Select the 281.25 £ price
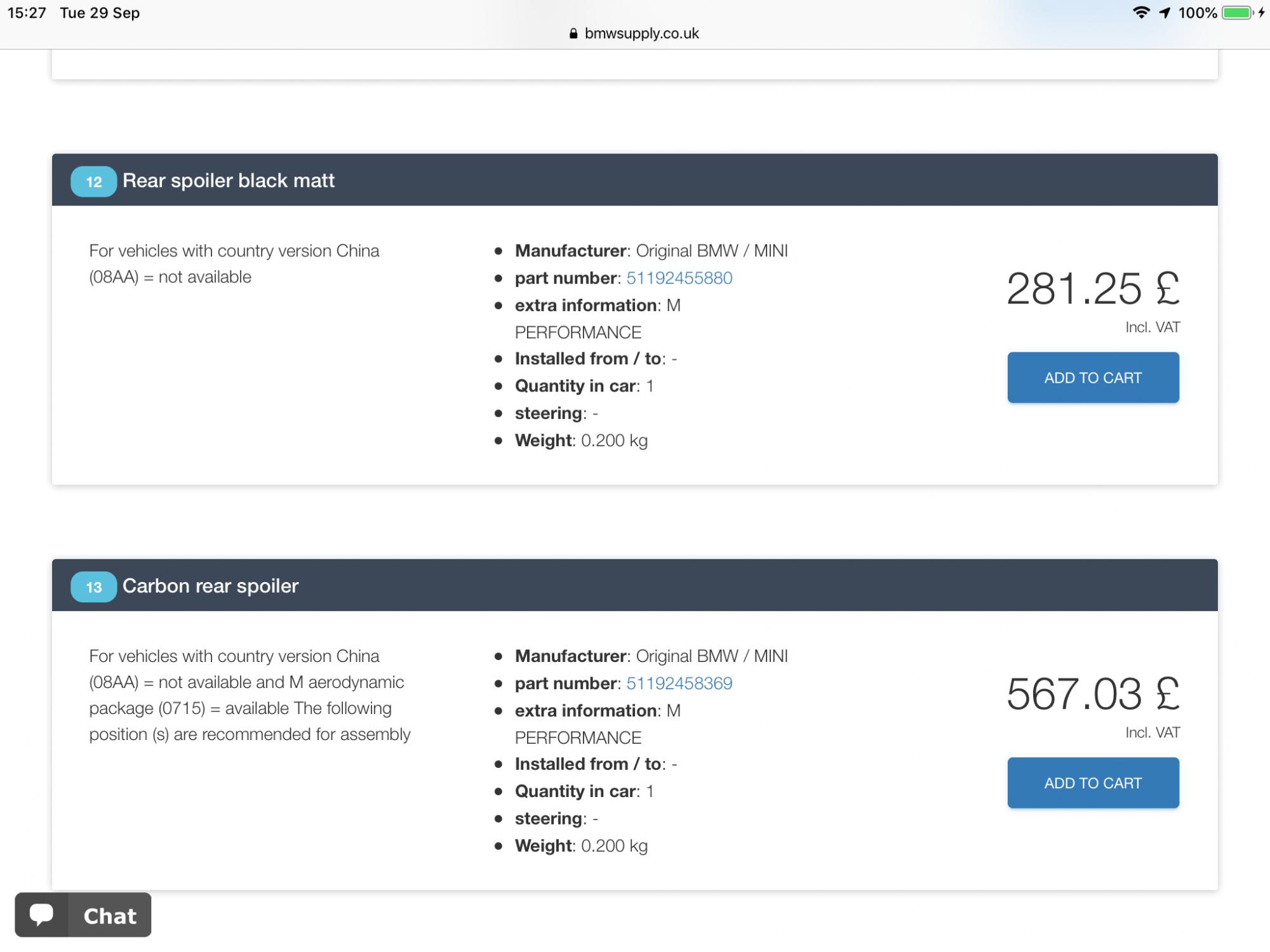Screen dimensions: 1270x952 (x=1093, y=289)
